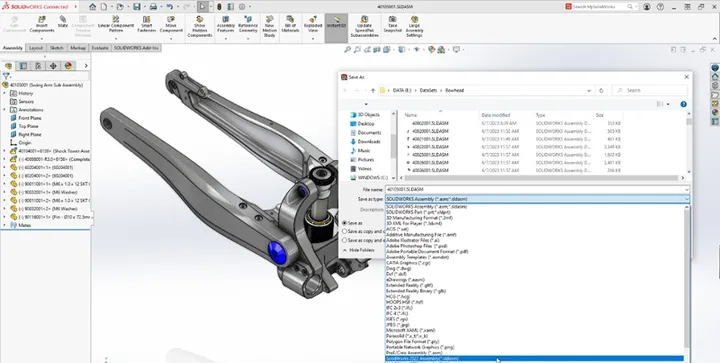Open the ConfigurationManager tab icon

click(x=38, y=66)
